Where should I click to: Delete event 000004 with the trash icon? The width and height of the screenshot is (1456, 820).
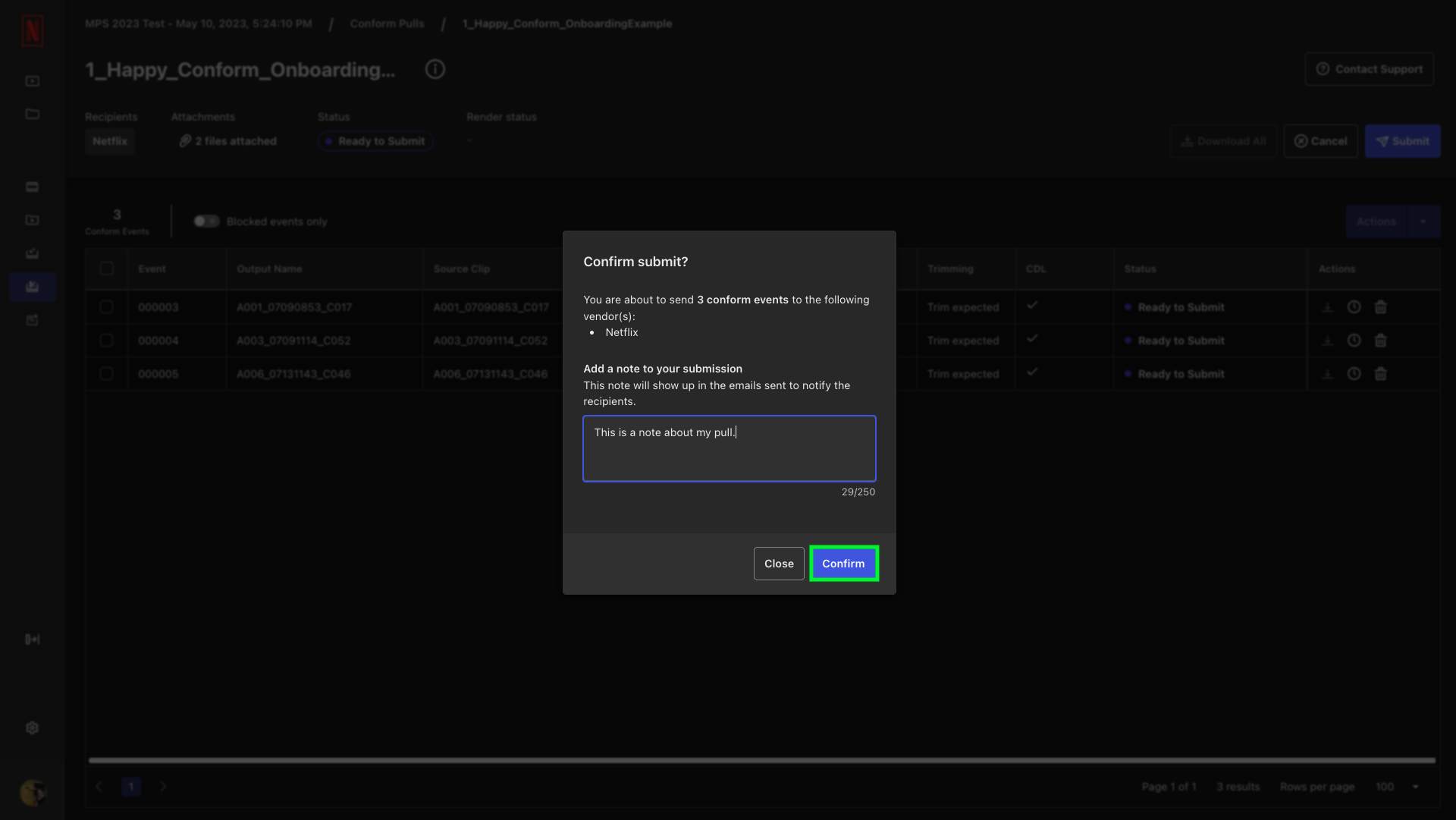tap(1380, 341)
